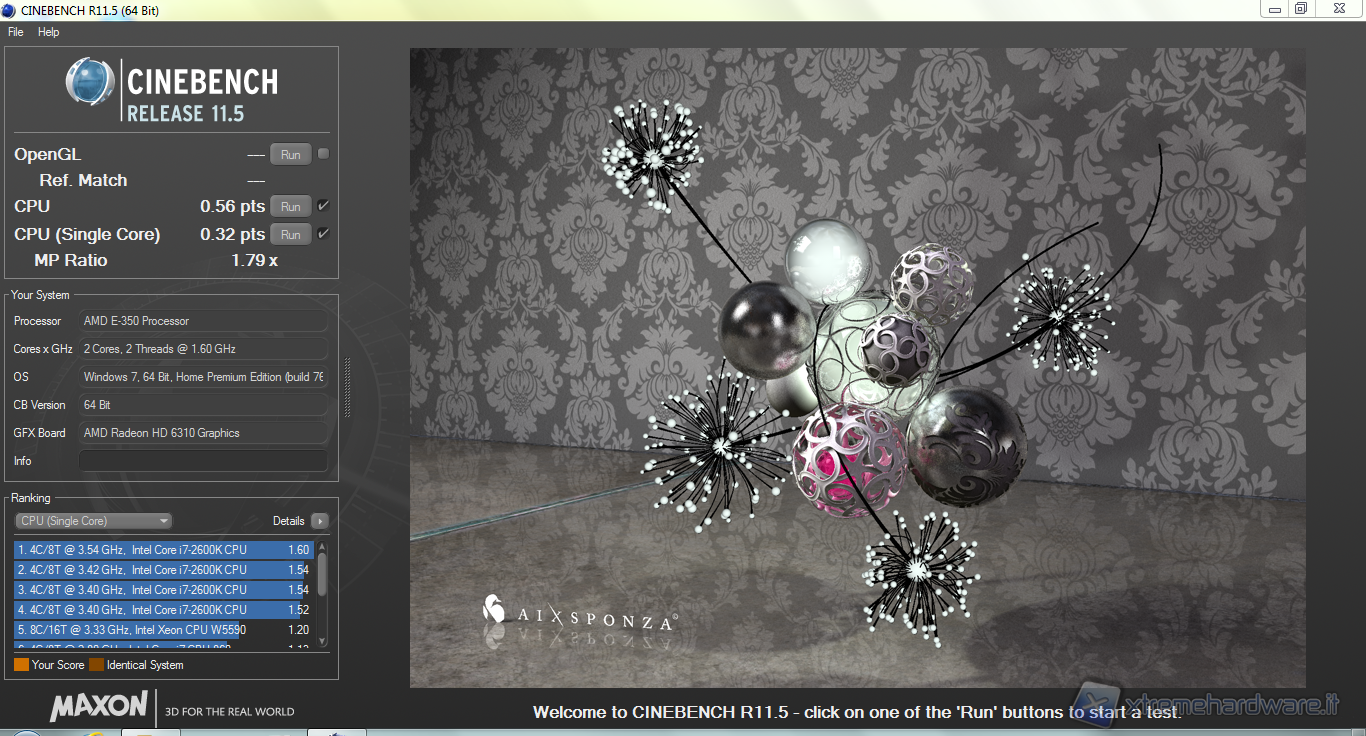This screenshot has height=736, width=1366.
Task: Click the Cinebench icon in title bar
Action: click(x=10, y=10)
